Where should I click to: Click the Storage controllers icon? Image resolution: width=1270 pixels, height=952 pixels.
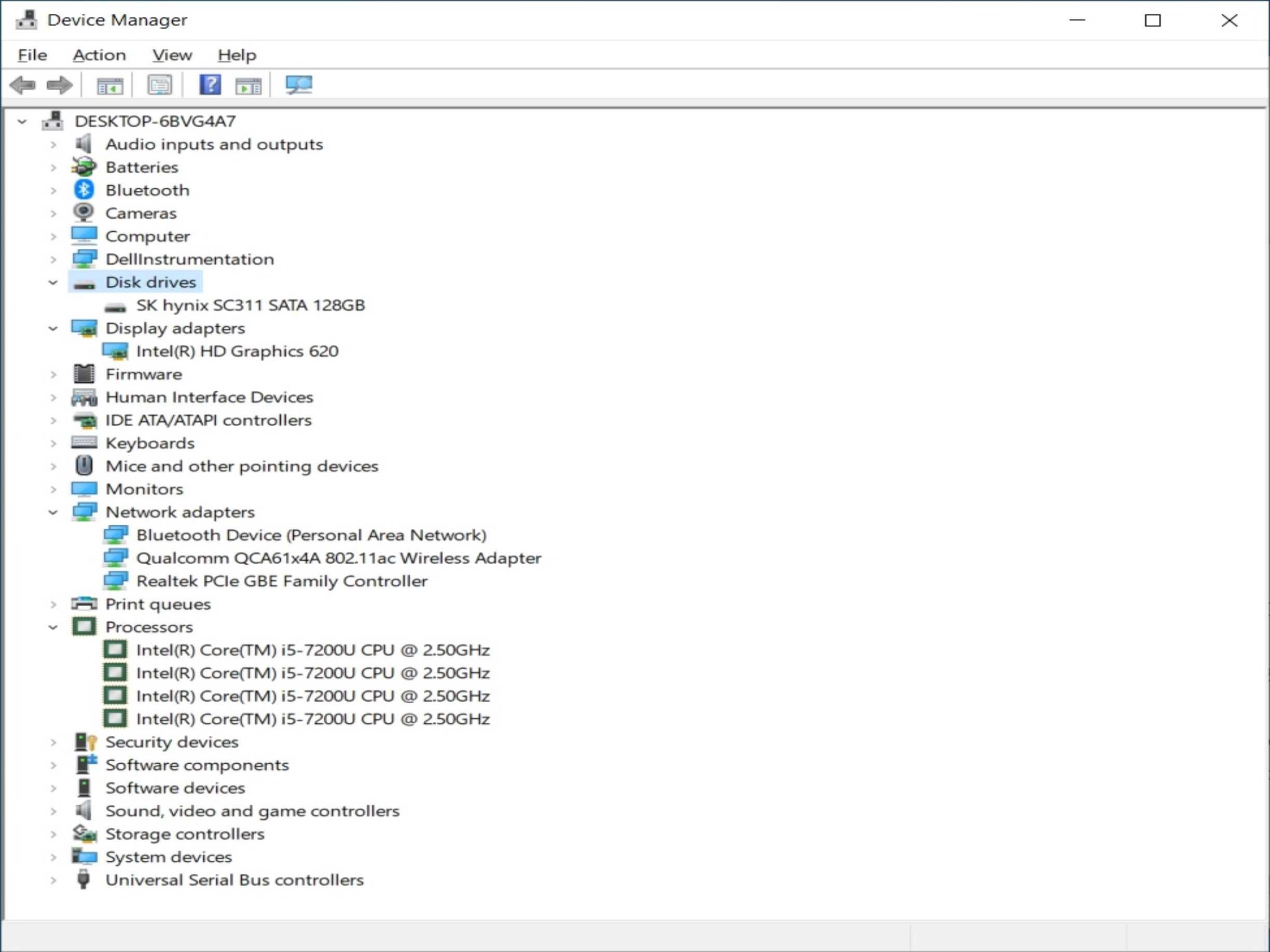point(85,833)
